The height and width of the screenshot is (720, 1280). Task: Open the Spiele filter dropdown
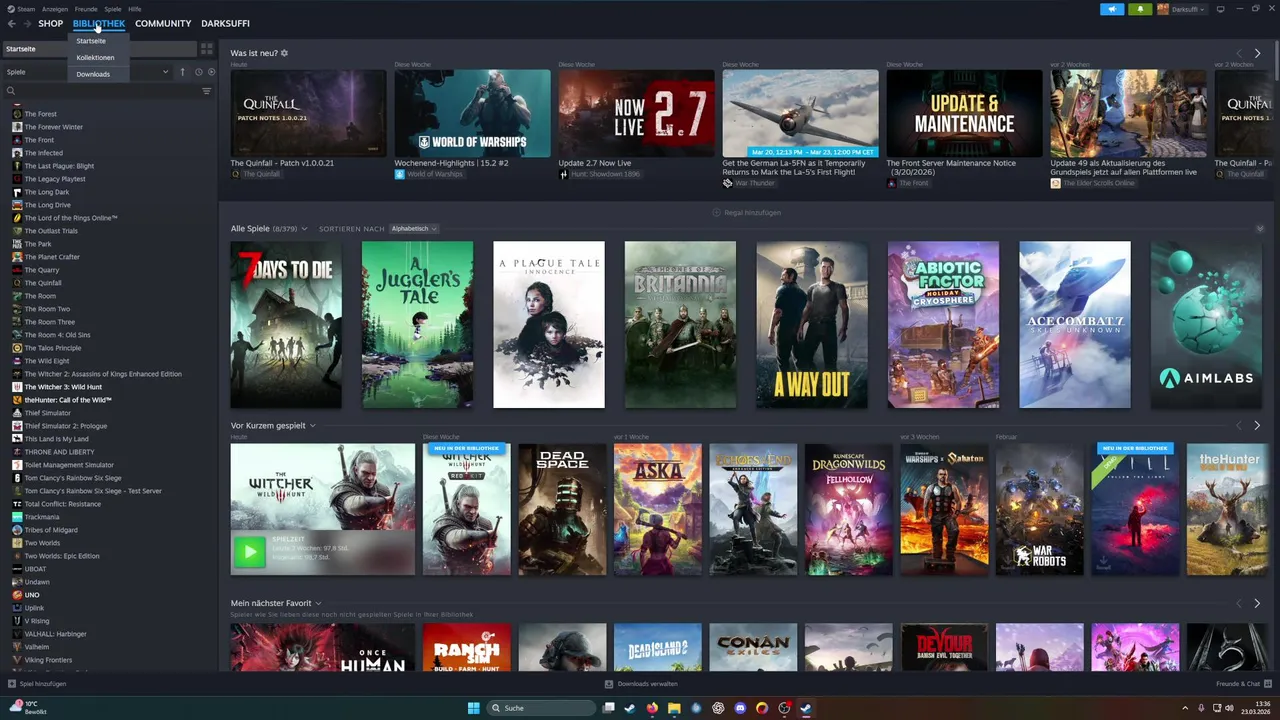(87, 72)
